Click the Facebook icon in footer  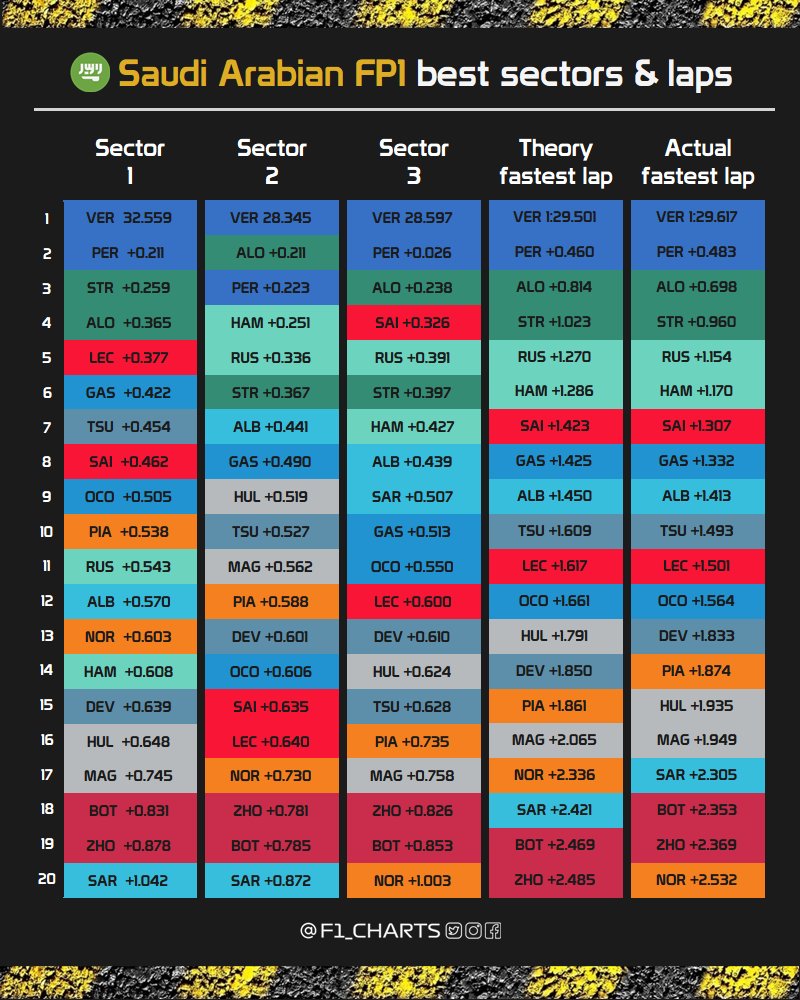(x=492, y=931)
